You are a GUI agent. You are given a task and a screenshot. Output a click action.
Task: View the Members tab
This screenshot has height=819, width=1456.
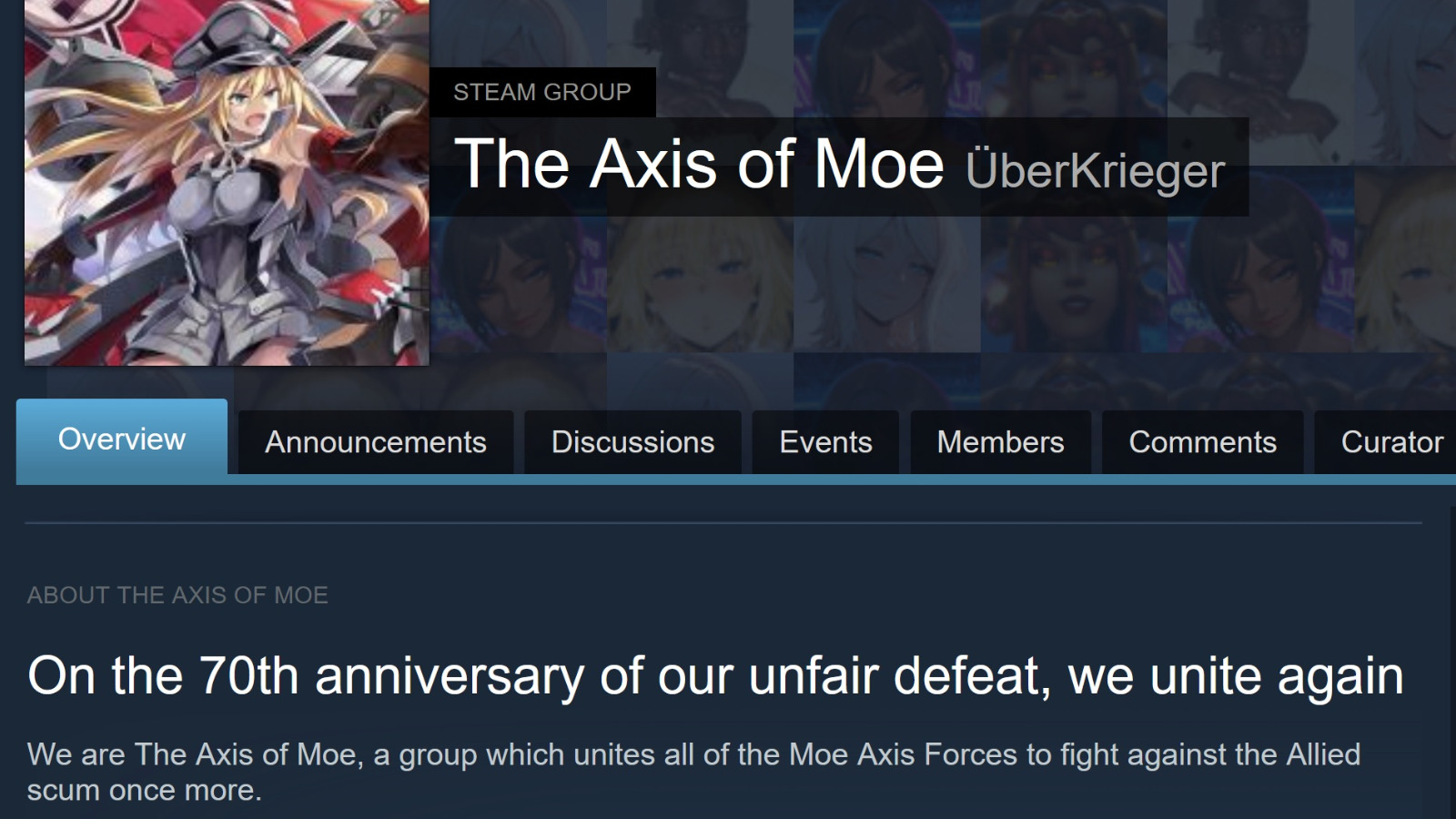1000,442
